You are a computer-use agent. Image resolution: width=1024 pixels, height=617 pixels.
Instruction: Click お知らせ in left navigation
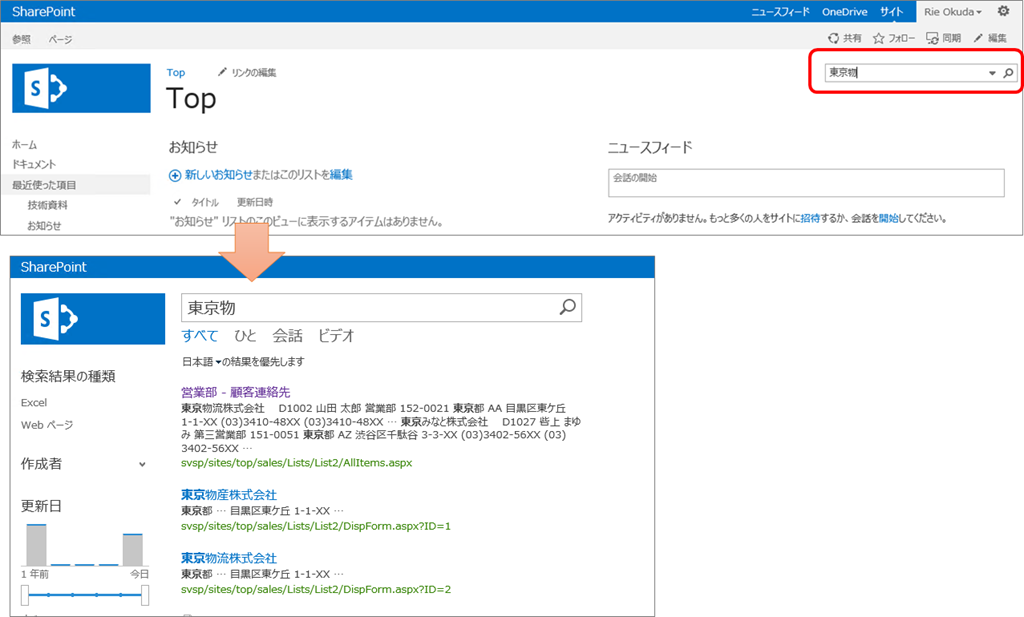[x=44, y=226]
